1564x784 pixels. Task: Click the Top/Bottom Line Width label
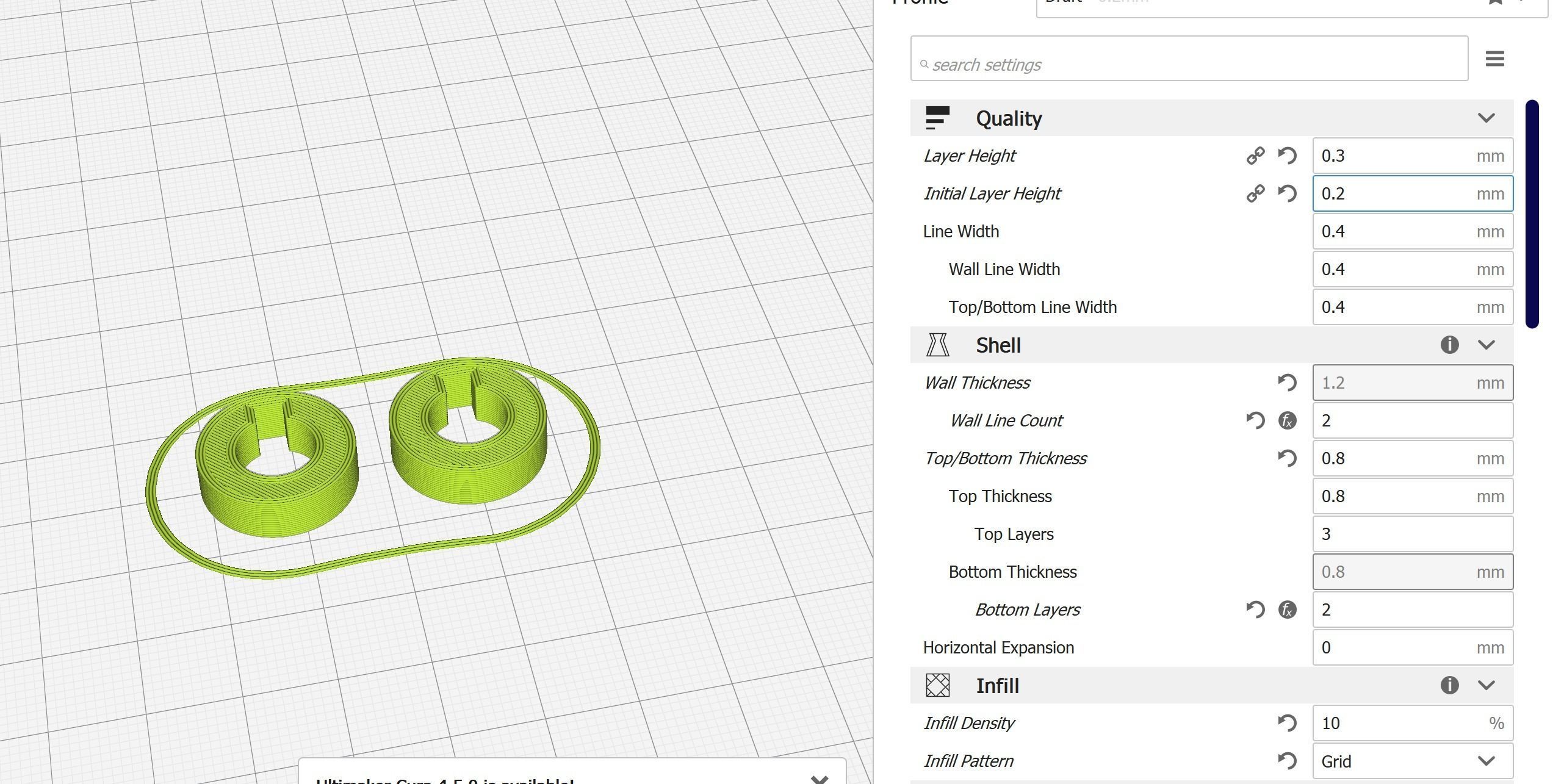click(1032, 307)
